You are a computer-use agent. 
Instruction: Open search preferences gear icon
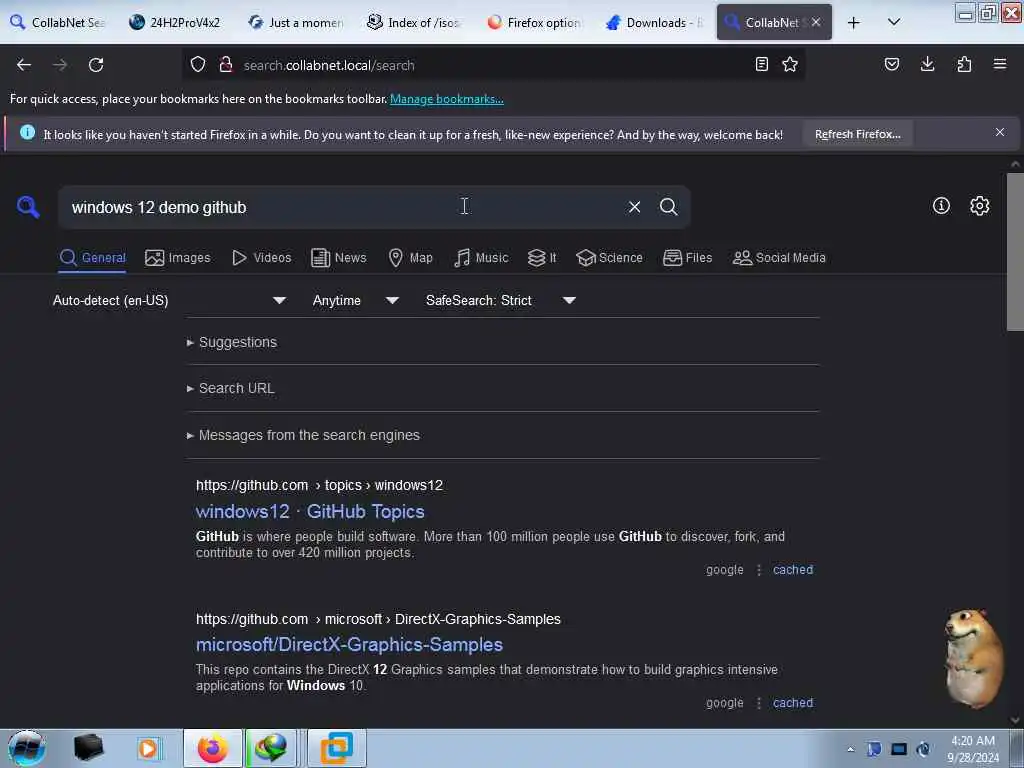(980, 206)
